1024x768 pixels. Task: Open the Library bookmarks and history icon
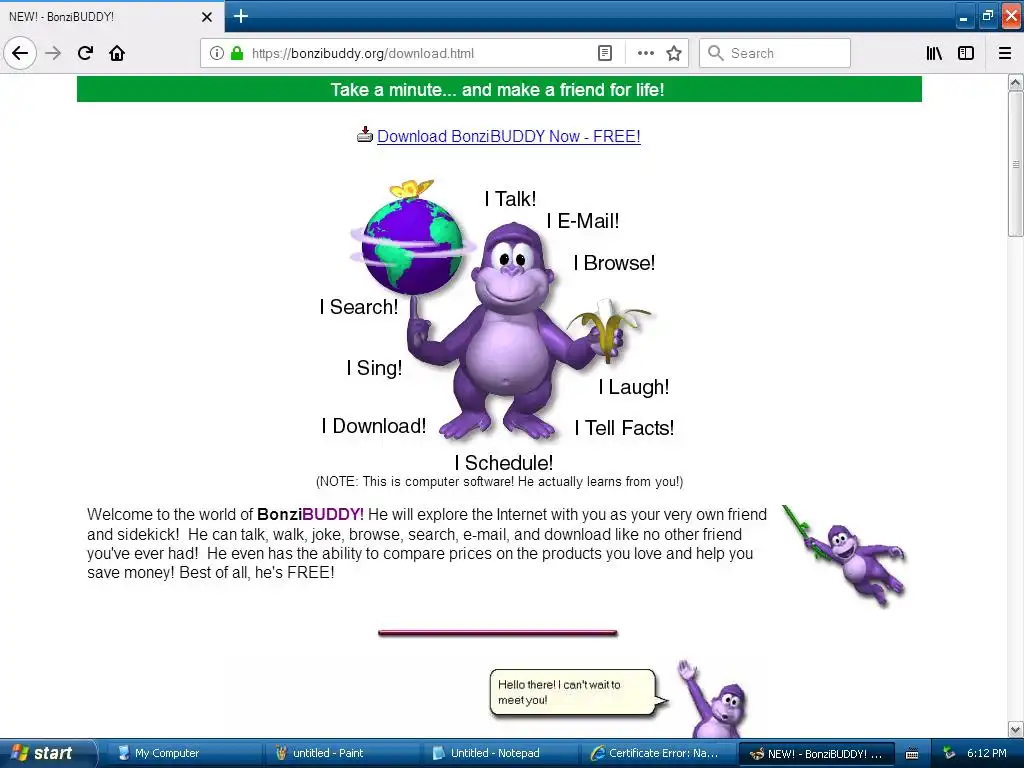tap(934, 53)
